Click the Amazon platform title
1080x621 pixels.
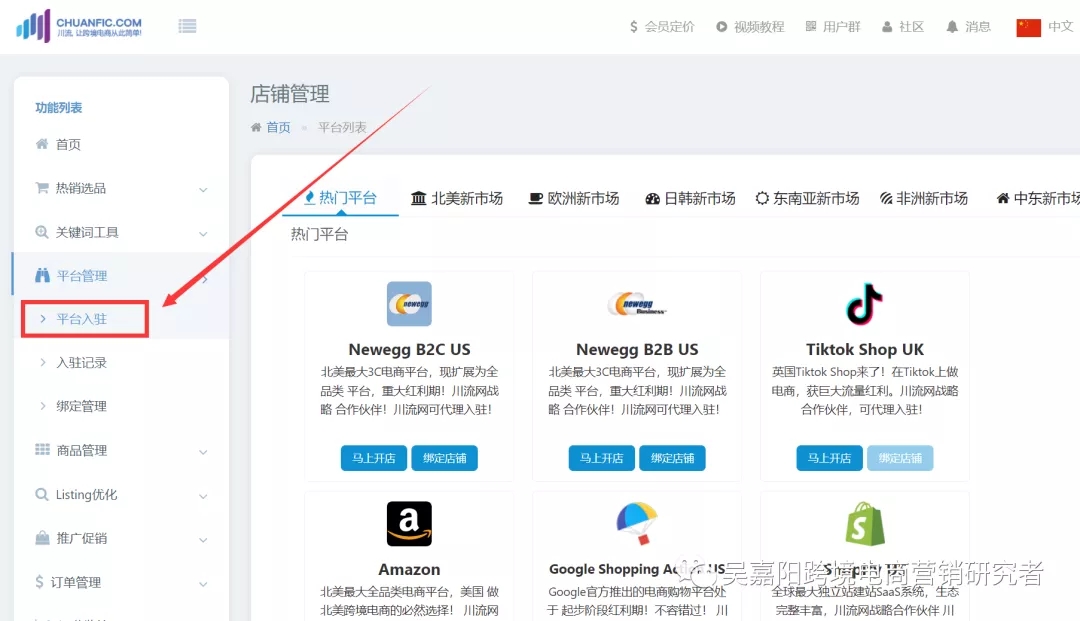click(x=409, y=569)
